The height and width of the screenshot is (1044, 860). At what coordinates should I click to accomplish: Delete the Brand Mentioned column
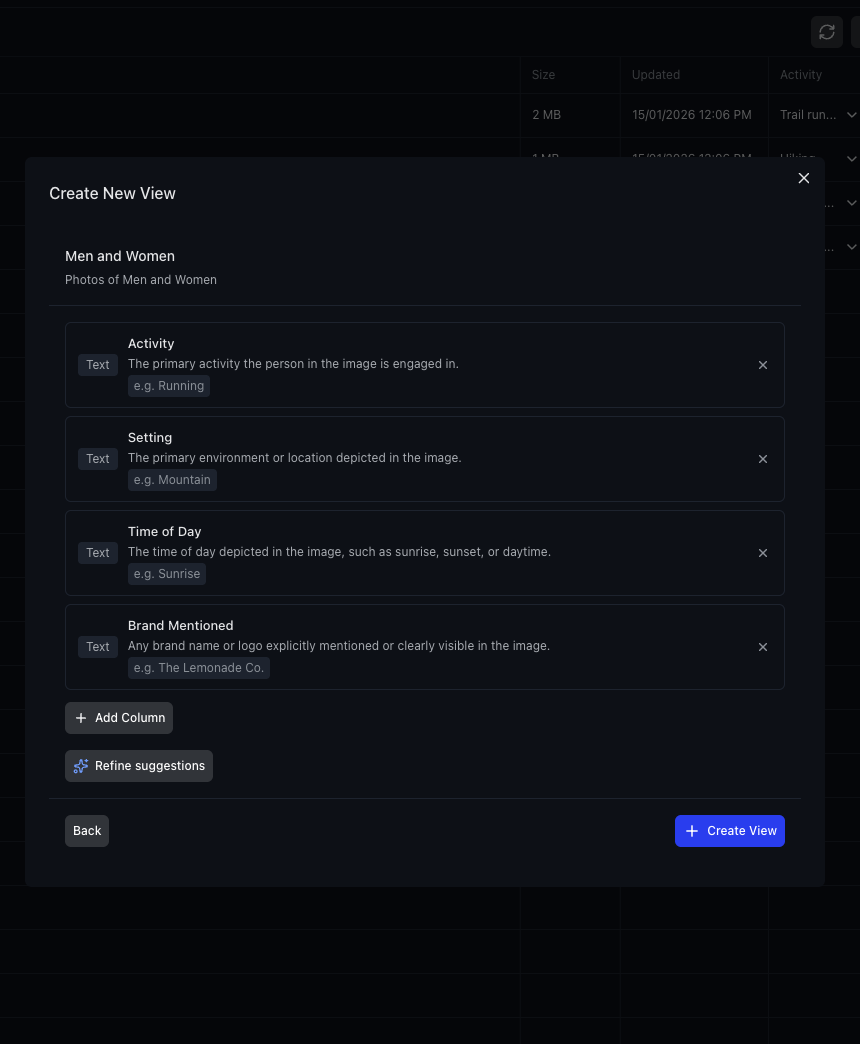[x=763, y=647]
